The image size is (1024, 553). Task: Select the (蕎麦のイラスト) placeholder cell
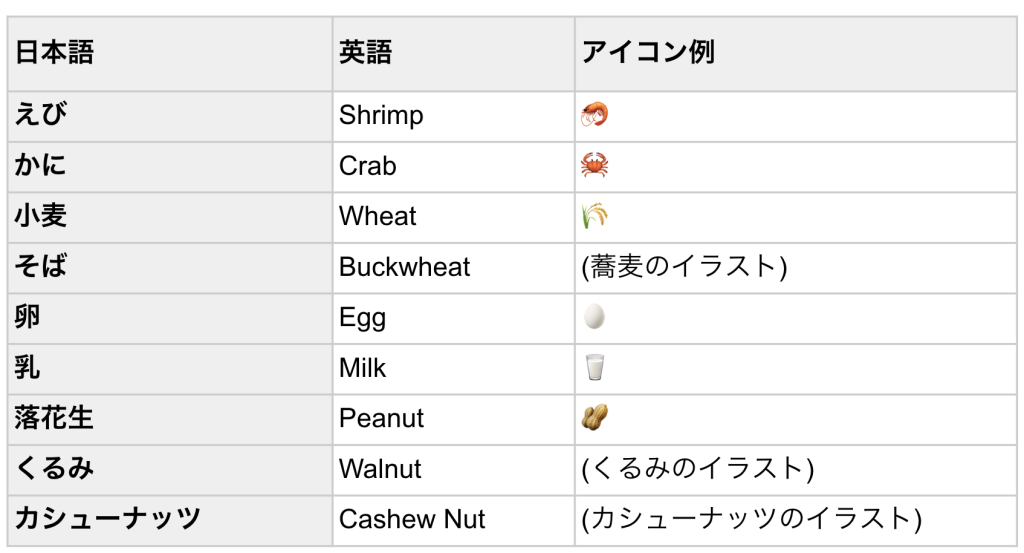[x=795, y=267]
